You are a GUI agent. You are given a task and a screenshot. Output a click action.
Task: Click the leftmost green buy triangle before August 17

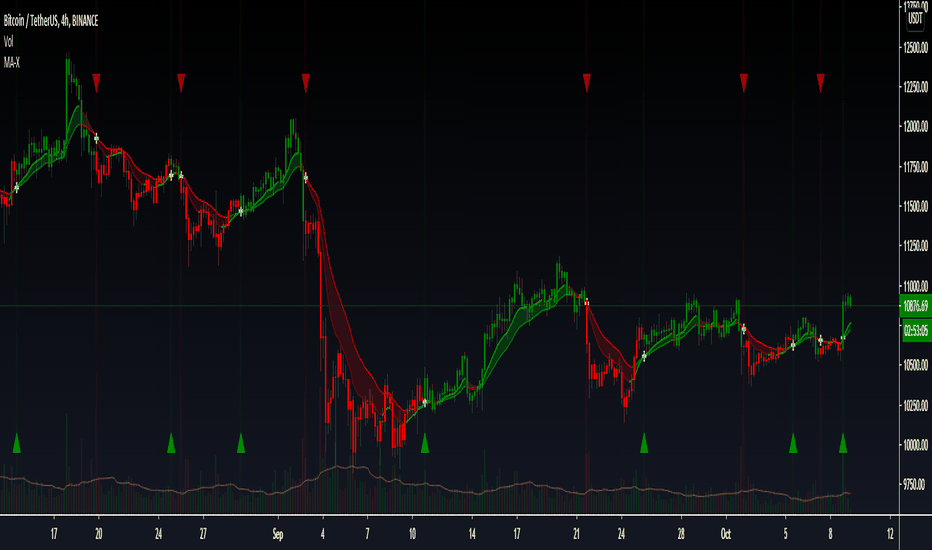tap(17, 443)
